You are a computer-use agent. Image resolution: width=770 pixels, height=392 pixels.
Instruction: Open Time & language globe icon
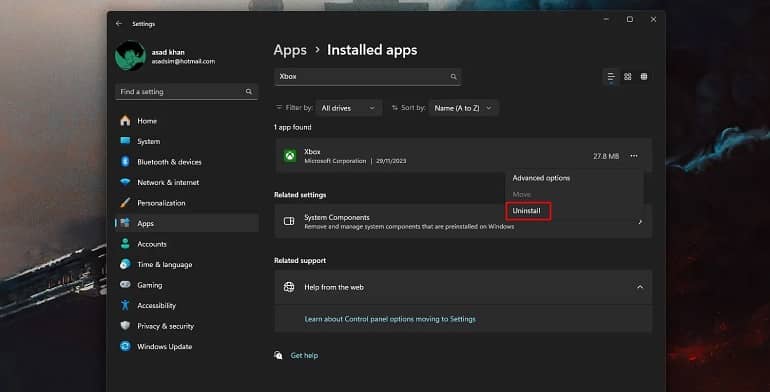[x=125, y=264]
